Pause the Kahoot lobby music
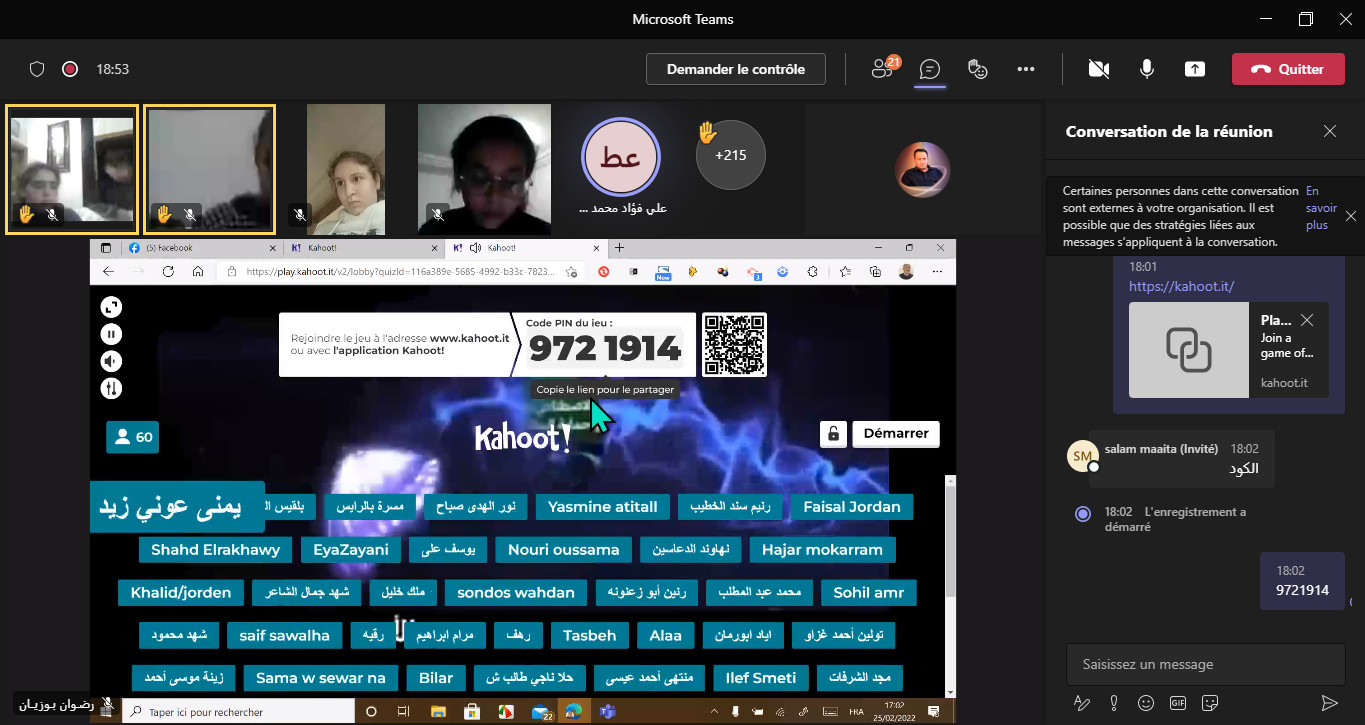This screenshot has height=725, width=1365. (112, 334)
